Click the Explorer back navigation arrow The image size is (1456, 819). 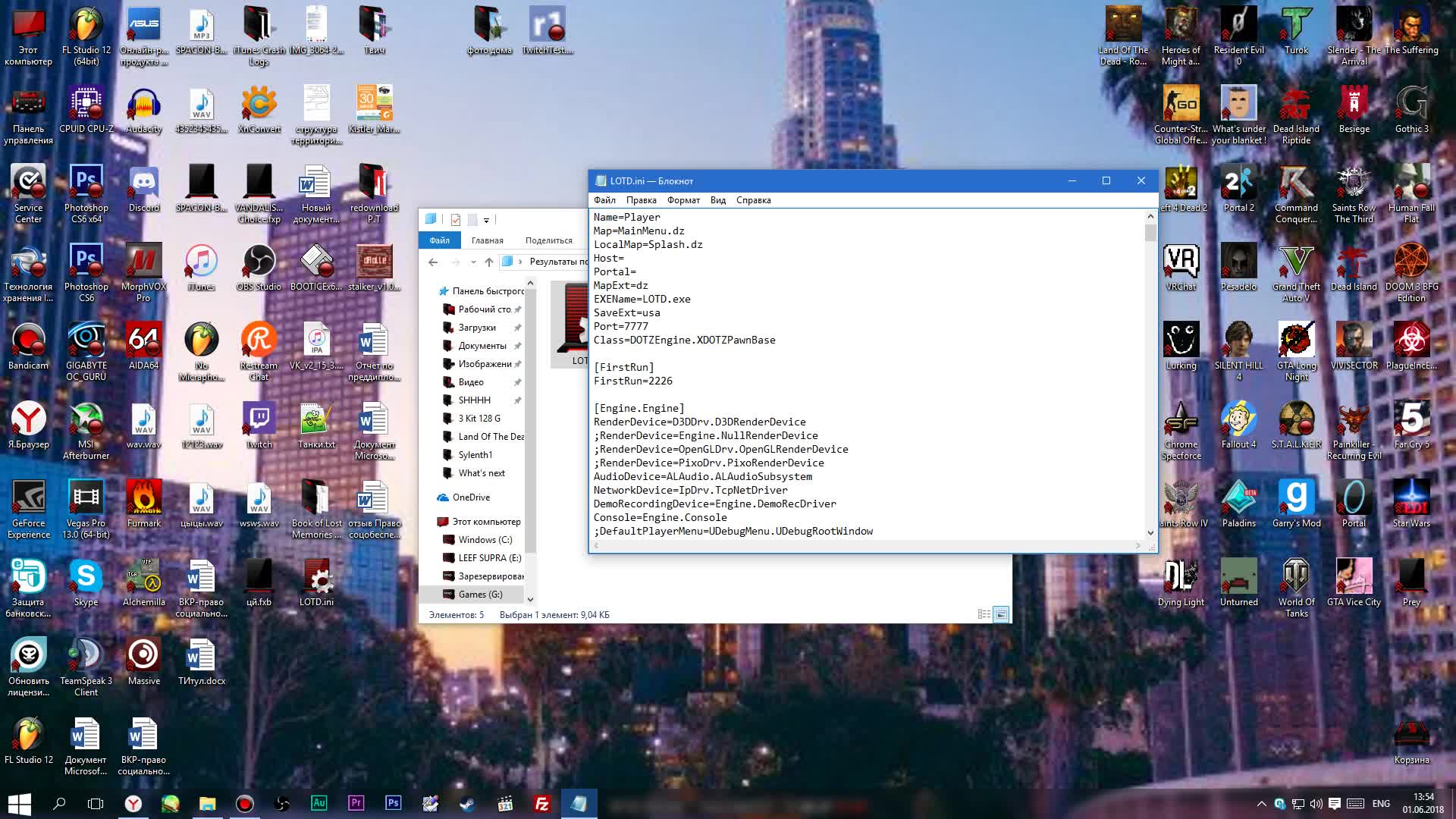[x=433, y=262]
